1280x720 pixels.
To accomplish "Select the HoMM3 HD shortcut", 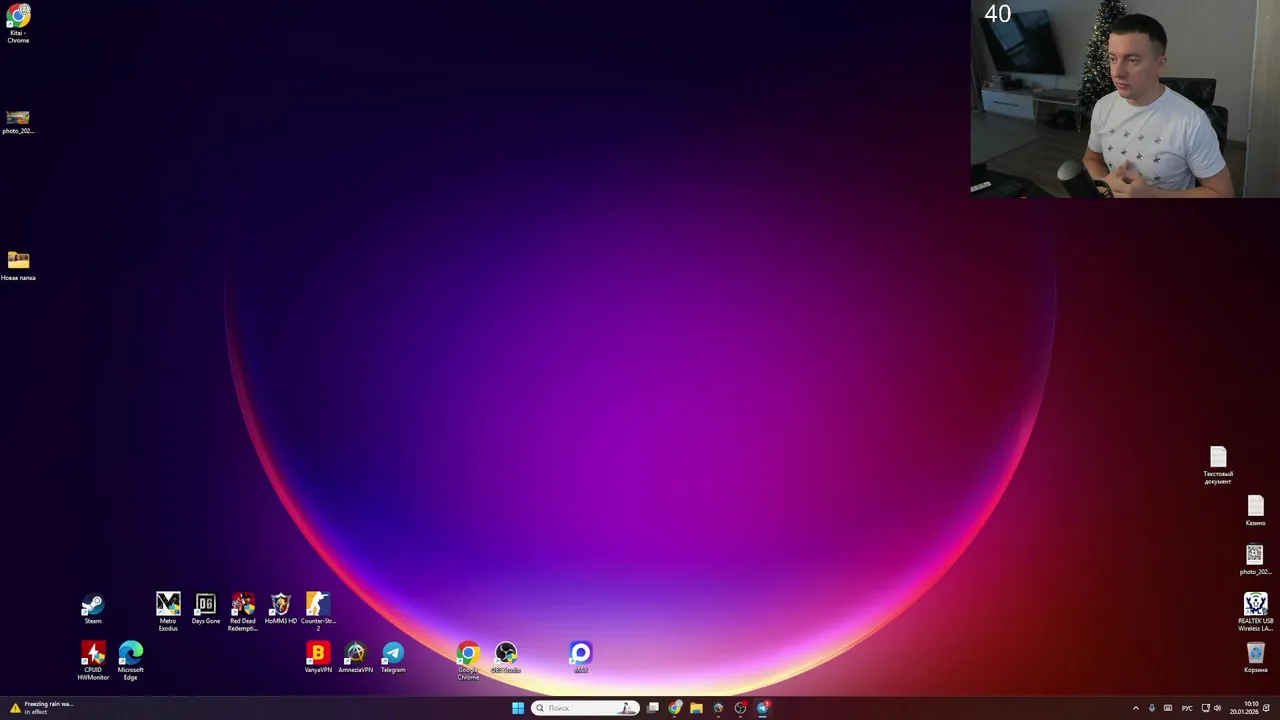I will [281, 609].
